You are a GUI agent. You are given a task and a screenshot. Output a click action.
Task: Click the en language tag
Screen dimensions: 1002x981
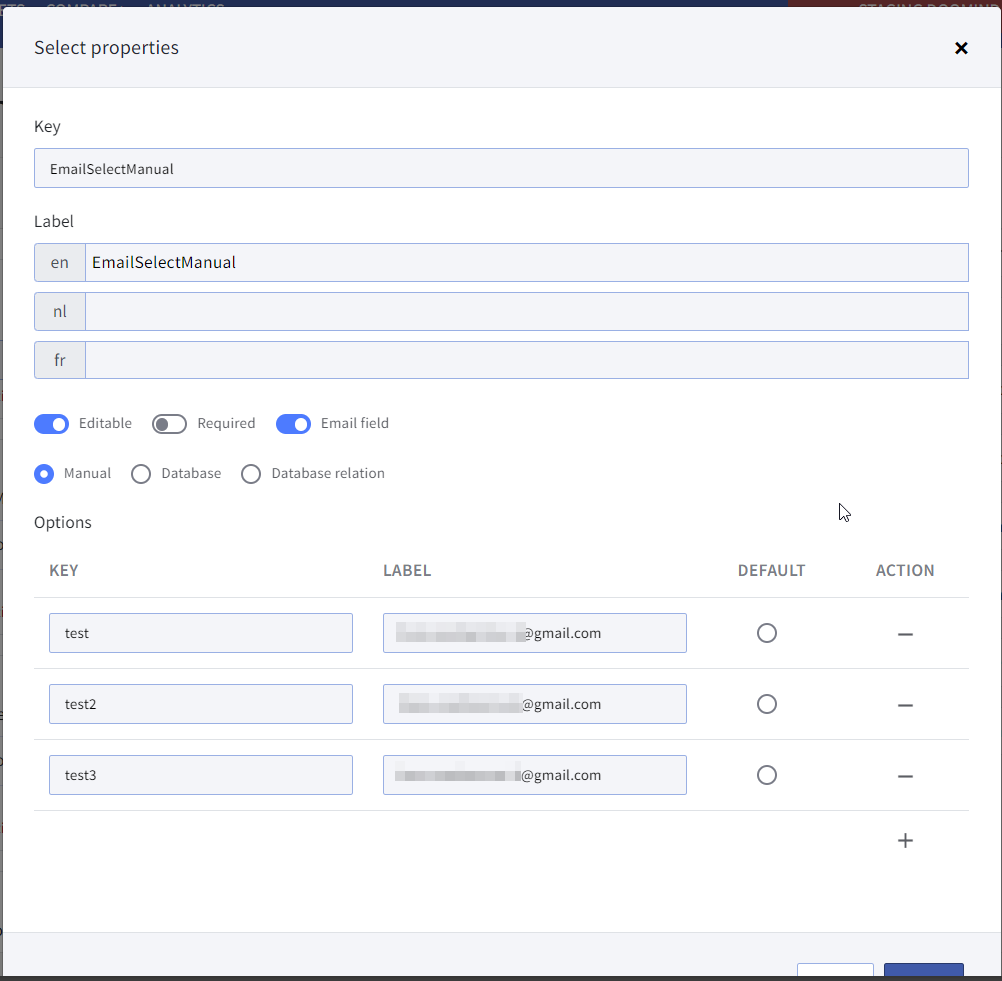pos(60,263)
